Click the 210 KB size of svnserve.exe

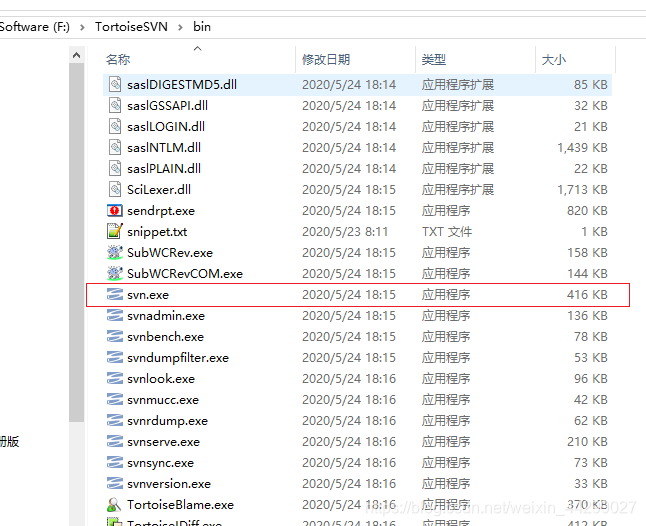coord(587,442)
